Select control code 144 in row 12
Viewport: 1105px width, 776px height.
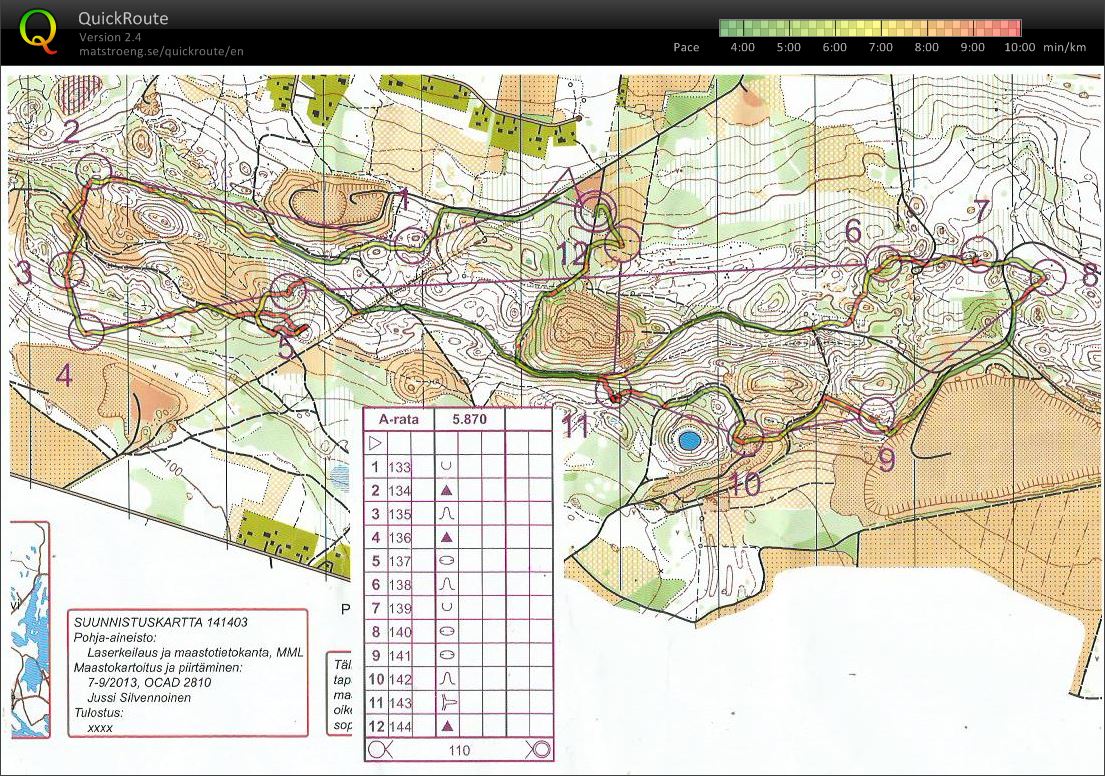tap(401, 727)
